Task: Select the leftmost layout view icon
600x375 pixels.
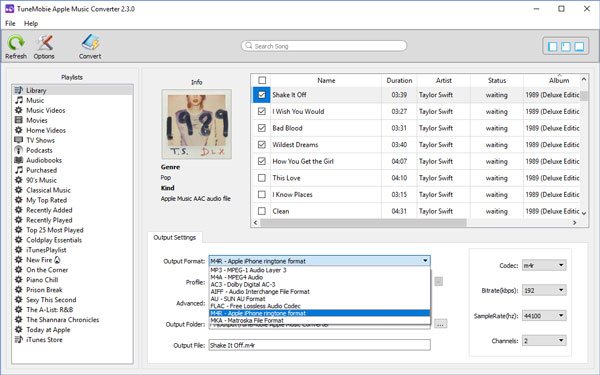Action: click(x=553, y=47)
